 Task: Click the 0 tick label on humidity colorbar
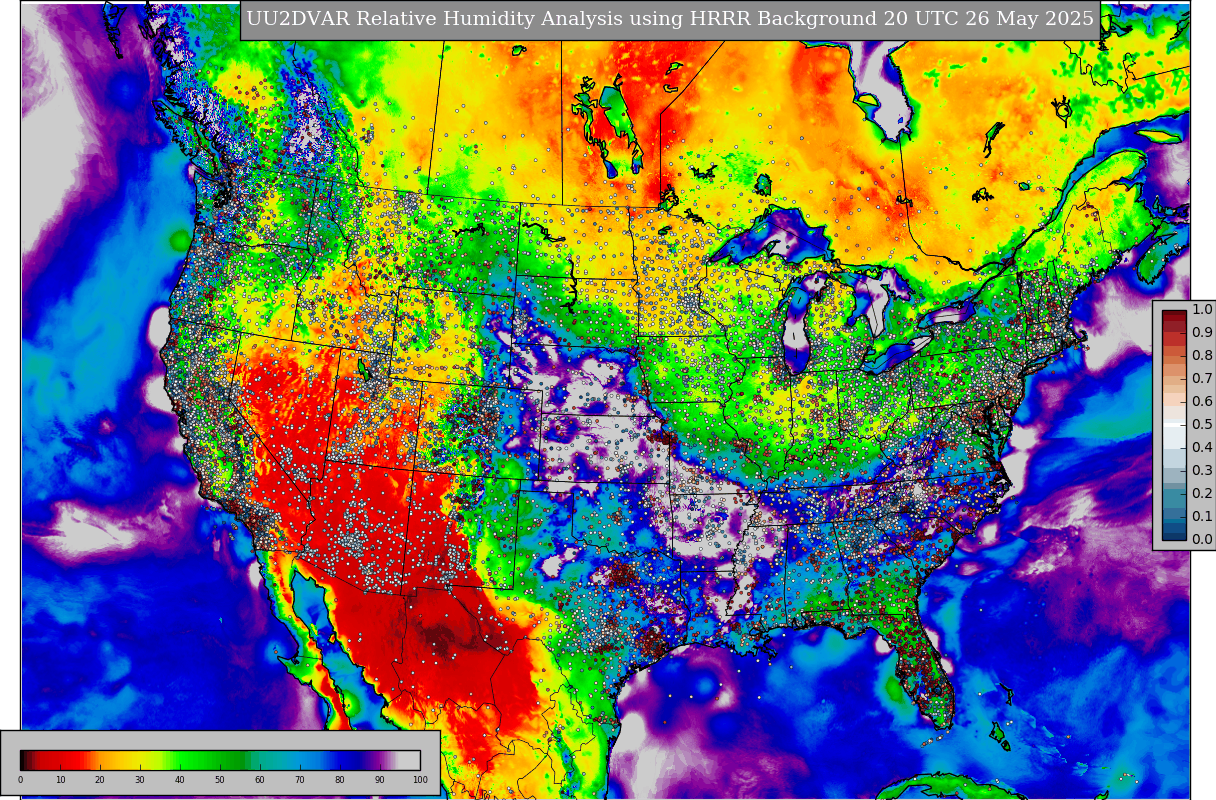pyautogui.click(x=20, y=780)
